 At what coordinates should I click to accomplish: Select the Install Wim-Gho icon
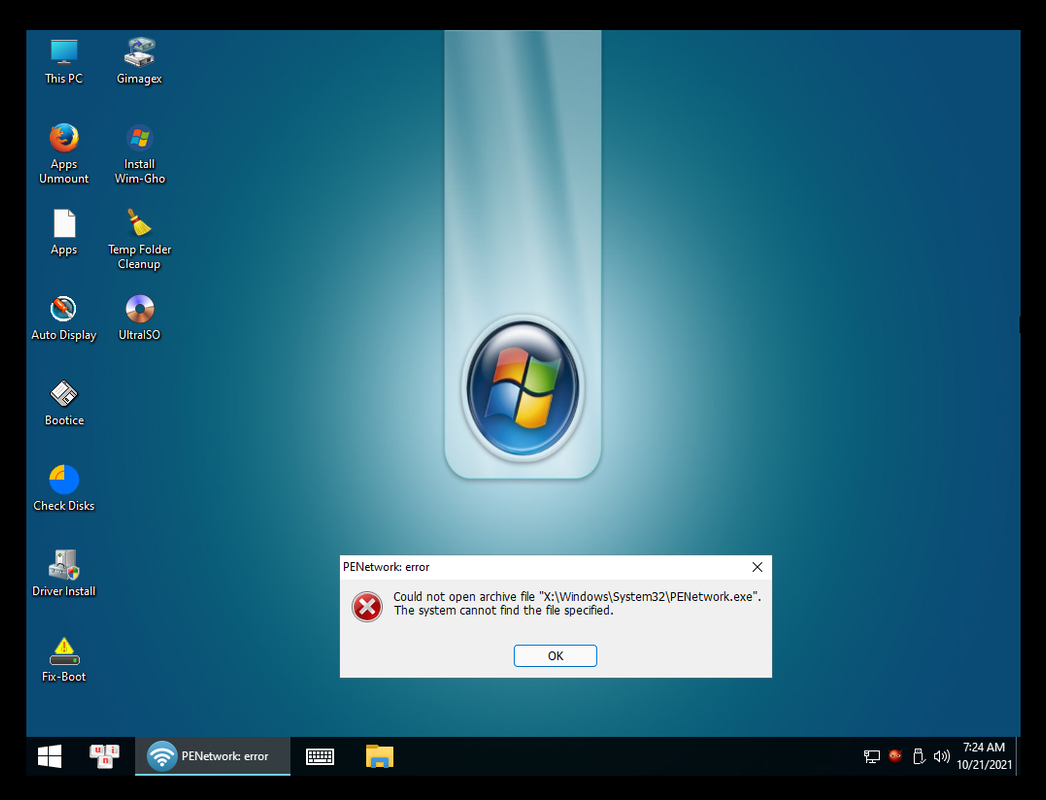(139, 153)
